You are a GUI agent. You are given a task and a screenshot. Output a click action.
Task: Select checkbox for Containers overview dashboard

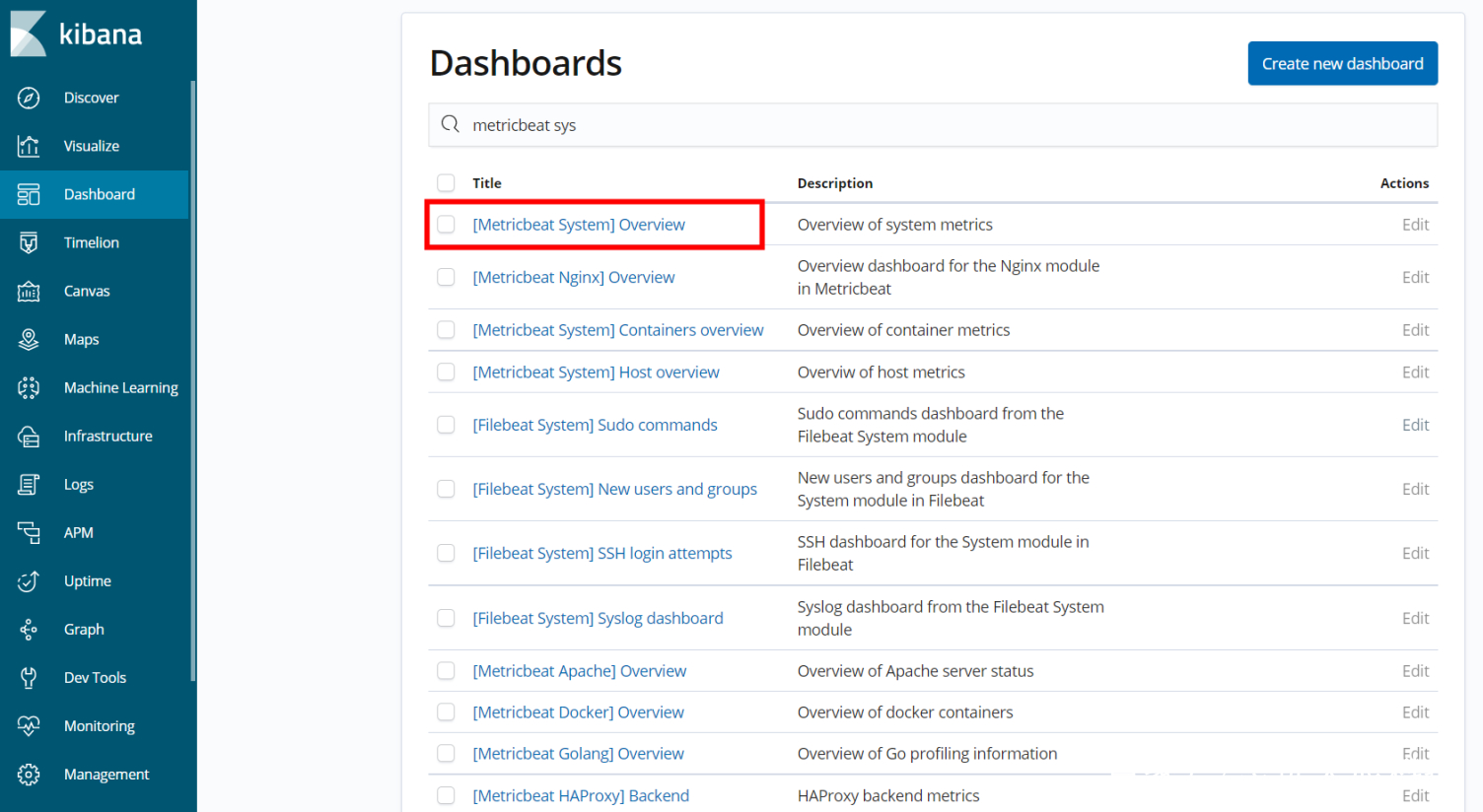tap(446, 329)
